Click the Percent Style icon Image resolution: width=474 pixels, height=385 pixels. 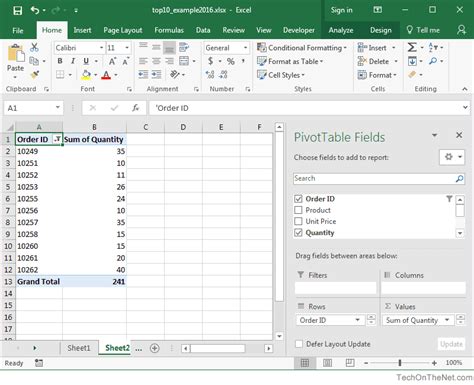coord(230,61)
